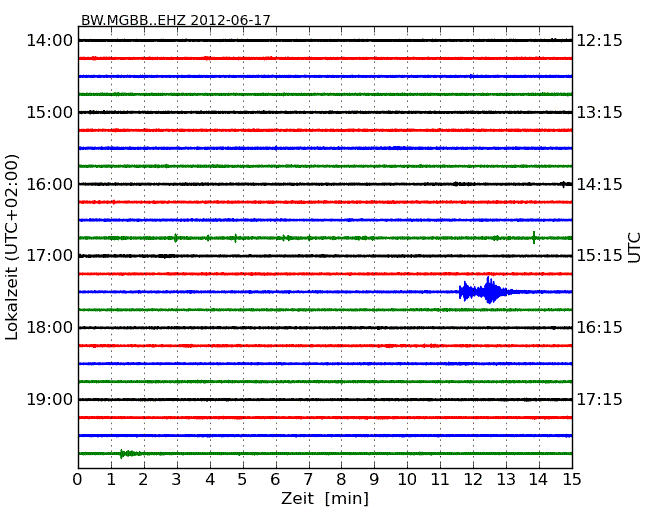Click the green spike near minute 3 at 16:45
The height and width of the screenshot is (520, 650).
click(x=176, y=238)
